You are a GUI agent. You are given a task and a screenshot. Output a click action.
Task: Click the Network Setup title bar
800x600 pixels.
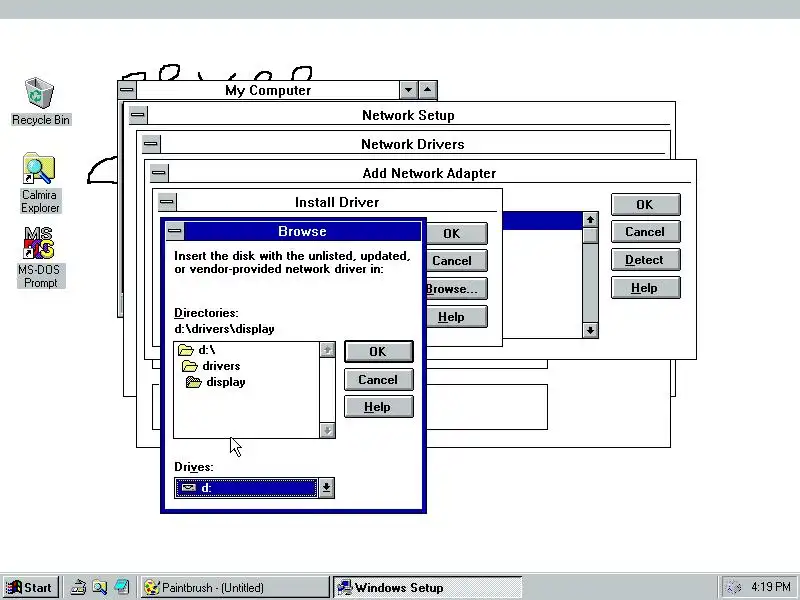coord(408,115)
